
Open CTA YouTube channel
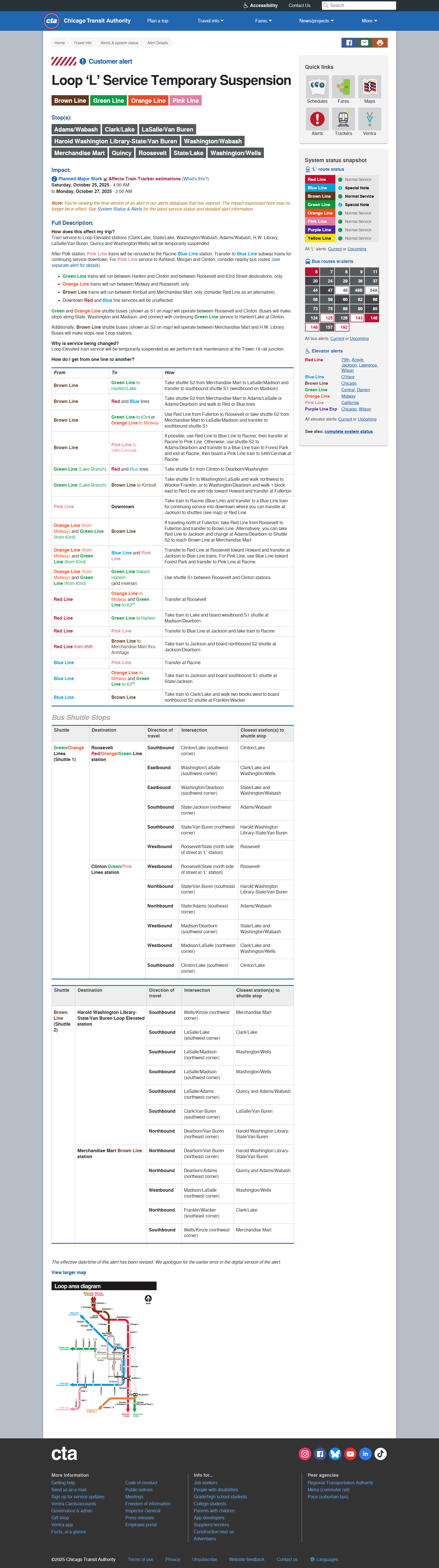[x=350, y=1453]
